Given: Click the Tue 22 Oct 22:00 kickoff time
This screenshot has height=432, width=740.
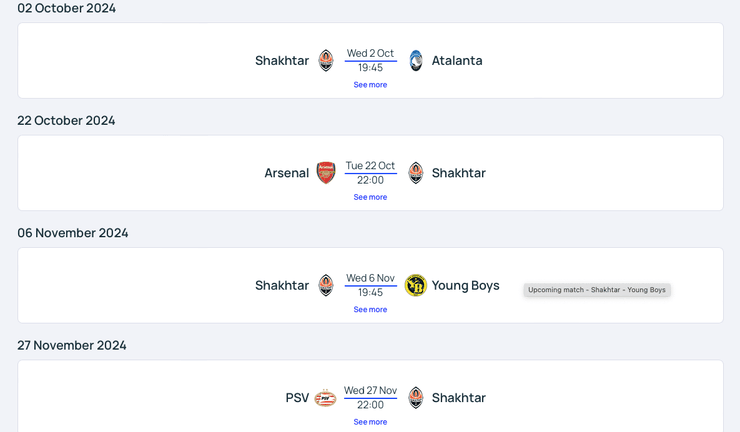Looking at the screenshot, I should pyautogui.click(x=370, y=173).
